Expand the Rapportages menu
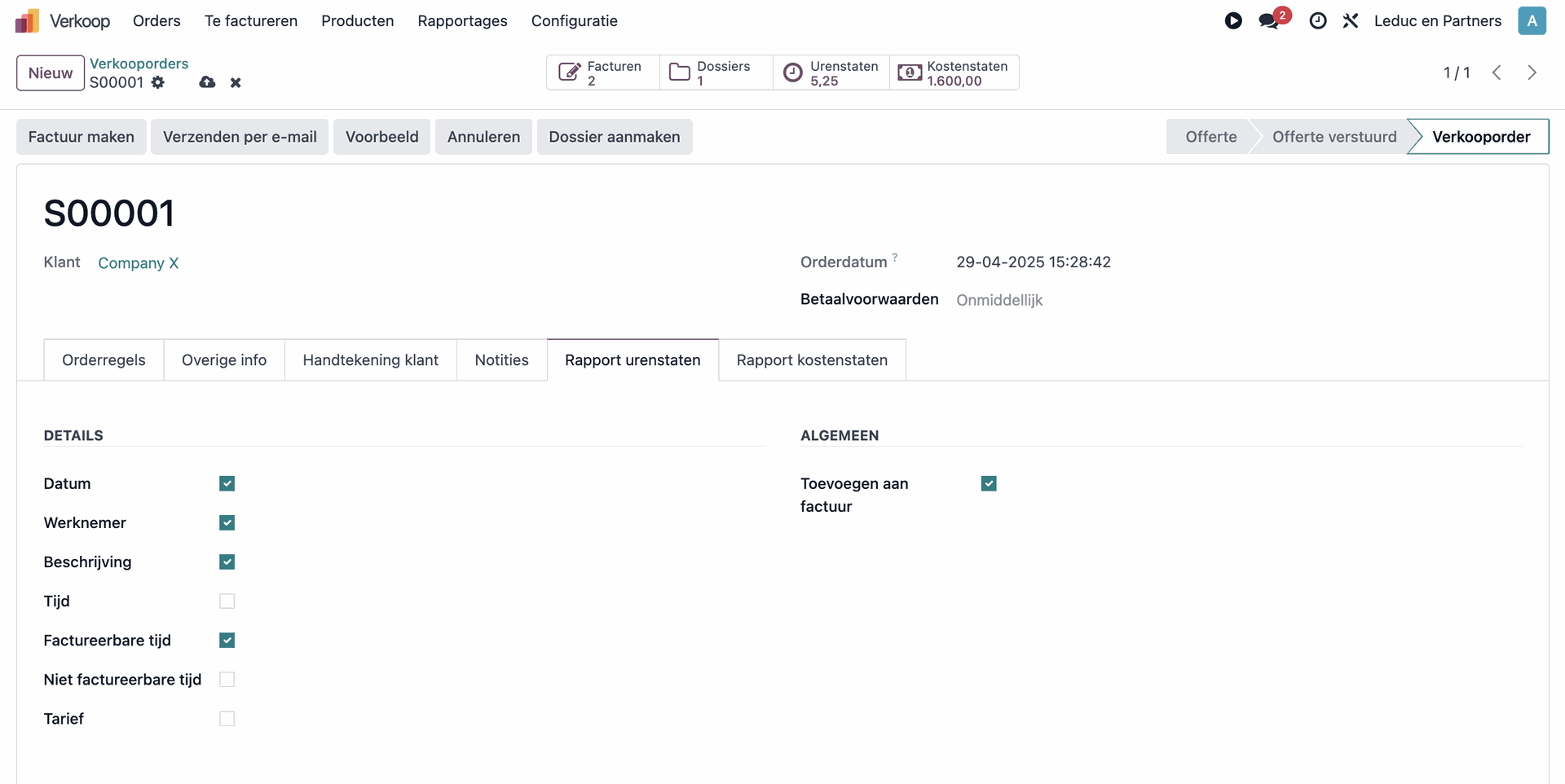The image size is (1565, 784). click(x=462, y=21)
